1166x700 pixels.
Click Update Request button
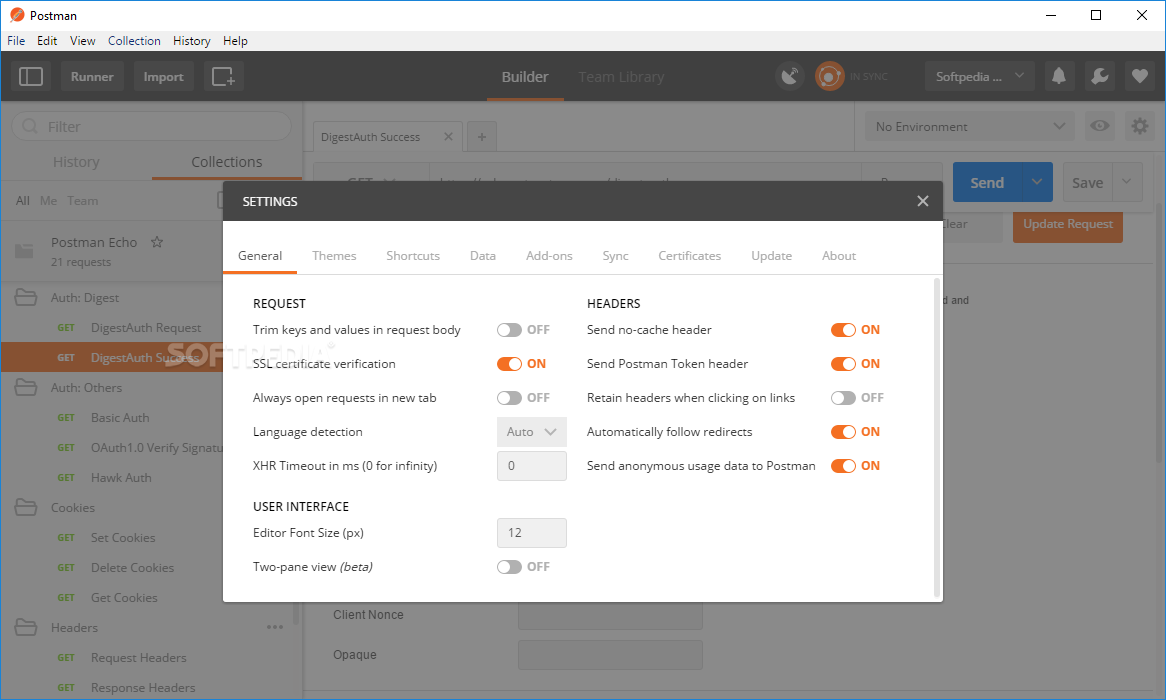1068,225
